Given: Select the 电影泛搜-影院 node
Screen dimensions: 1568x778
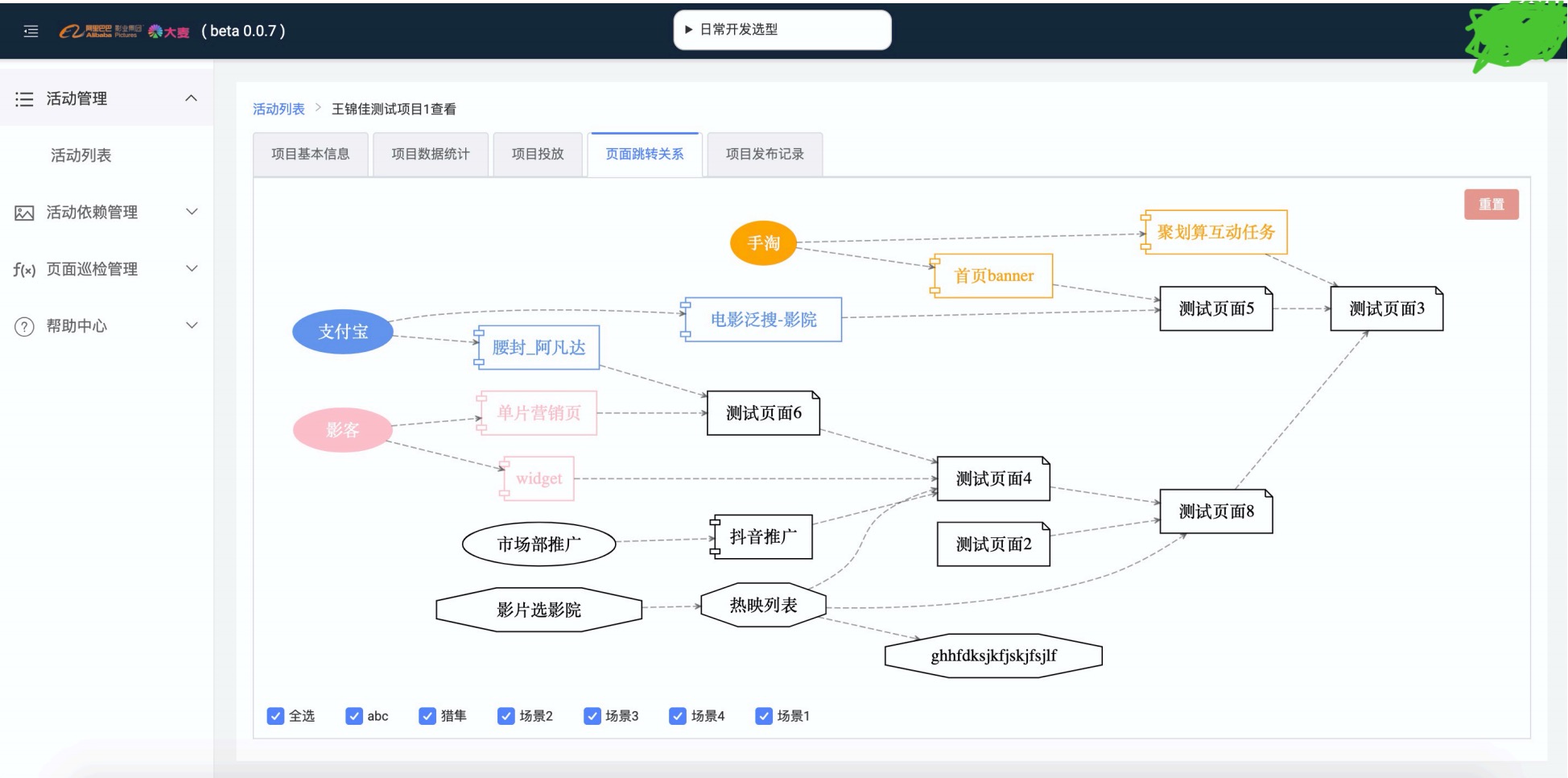Looking at the screenshot, I should coord(761,320).
